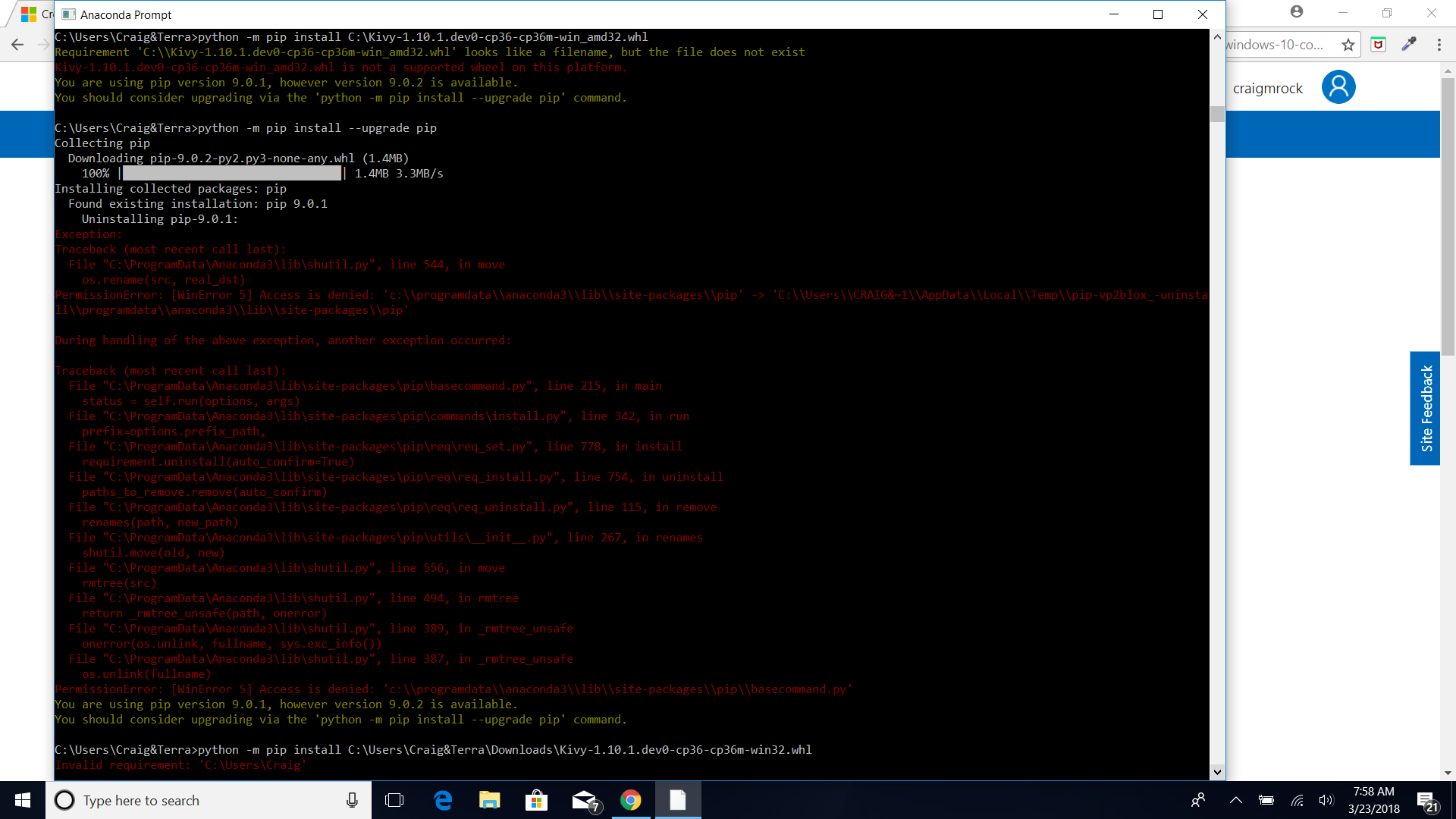Click the eyedropper extension icon in Chrome
This screenshot has width=1456, height=819.
tap(1409, 45)
